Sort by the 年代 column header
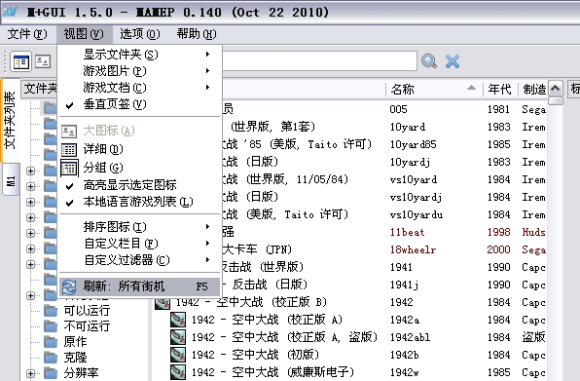The image size is (580, 381). pos(500,89)
